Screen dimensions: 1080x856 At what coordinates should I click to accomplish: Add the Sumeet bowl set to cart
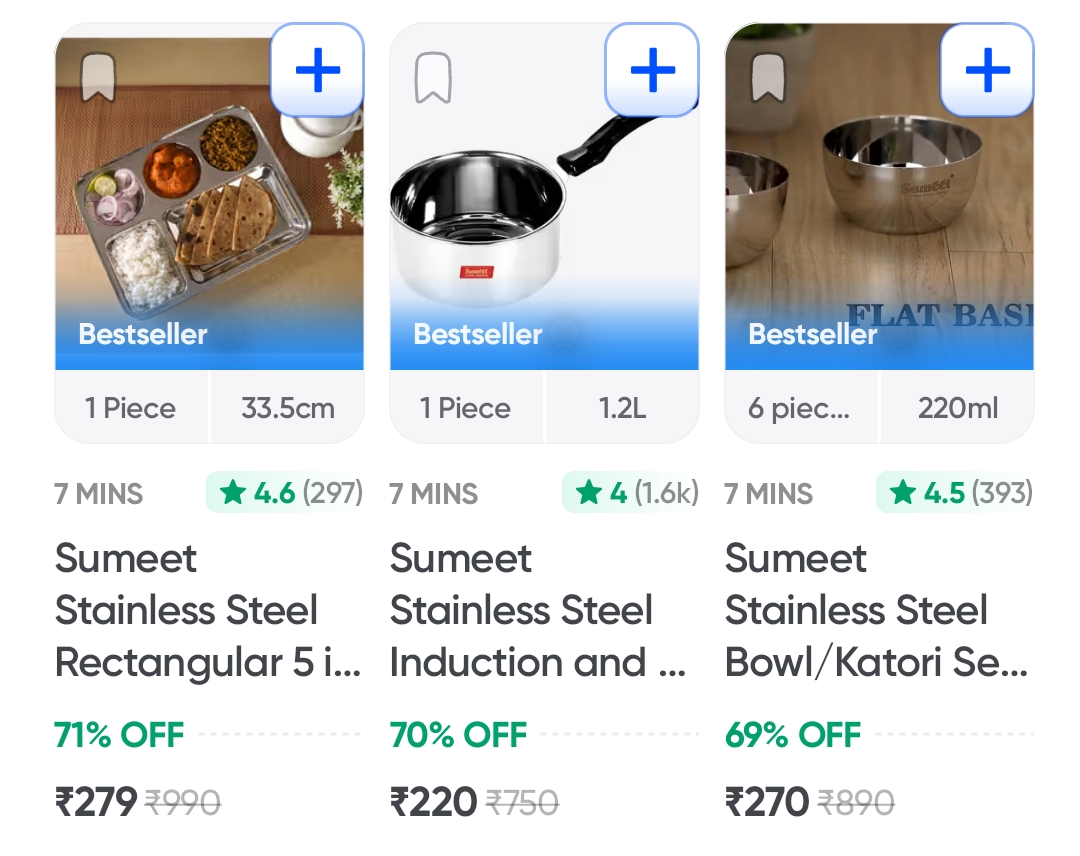[987, 70]
